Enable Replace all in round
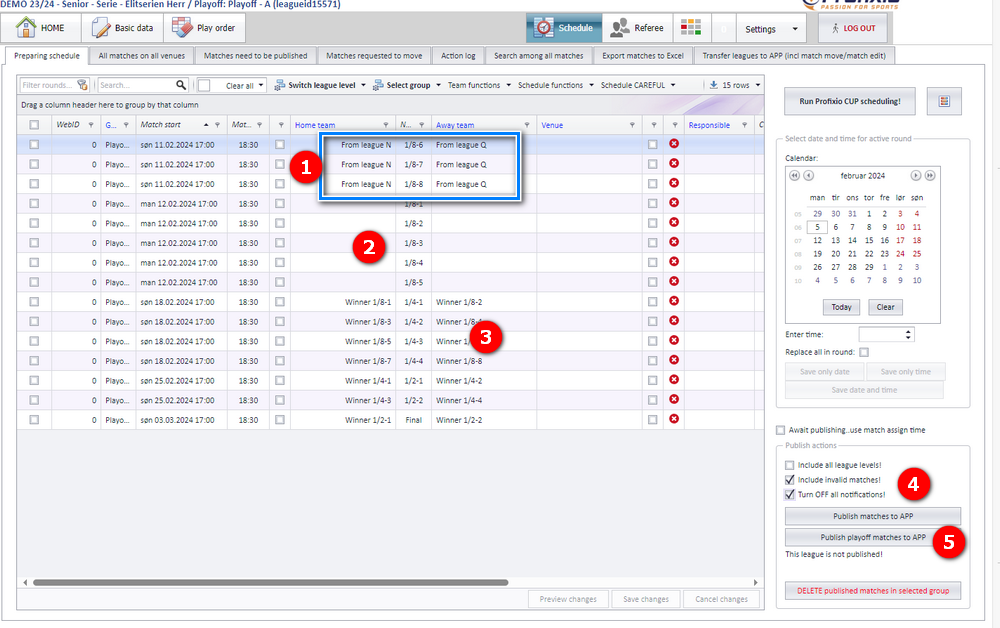 [864, 352]
